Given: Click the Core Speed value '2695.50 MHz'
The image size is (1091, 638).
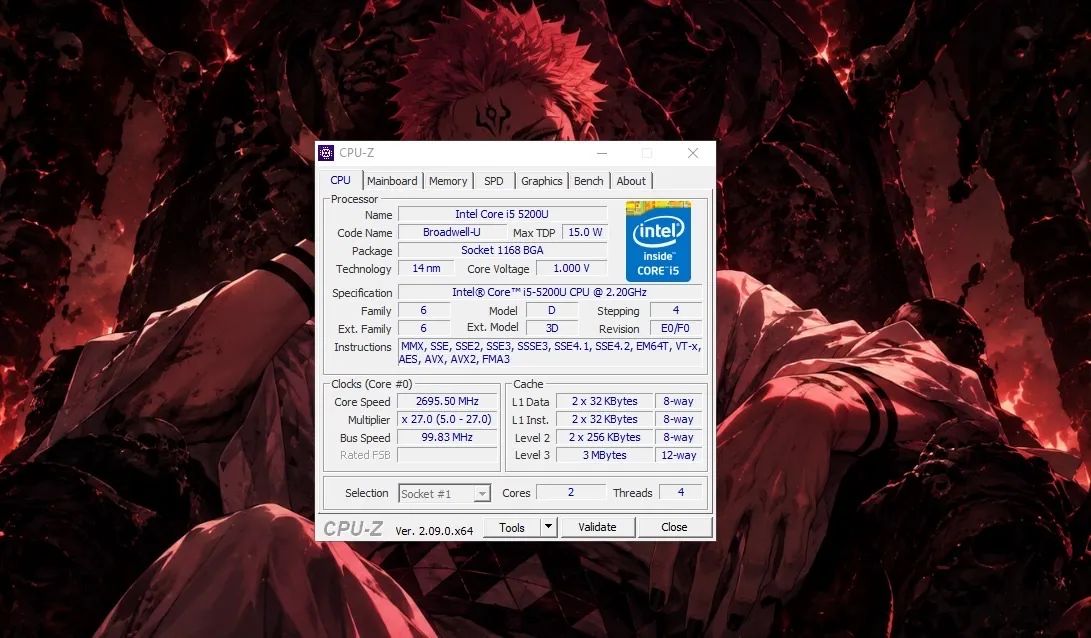Looking at the screenshot, I should tap(447, 401).
